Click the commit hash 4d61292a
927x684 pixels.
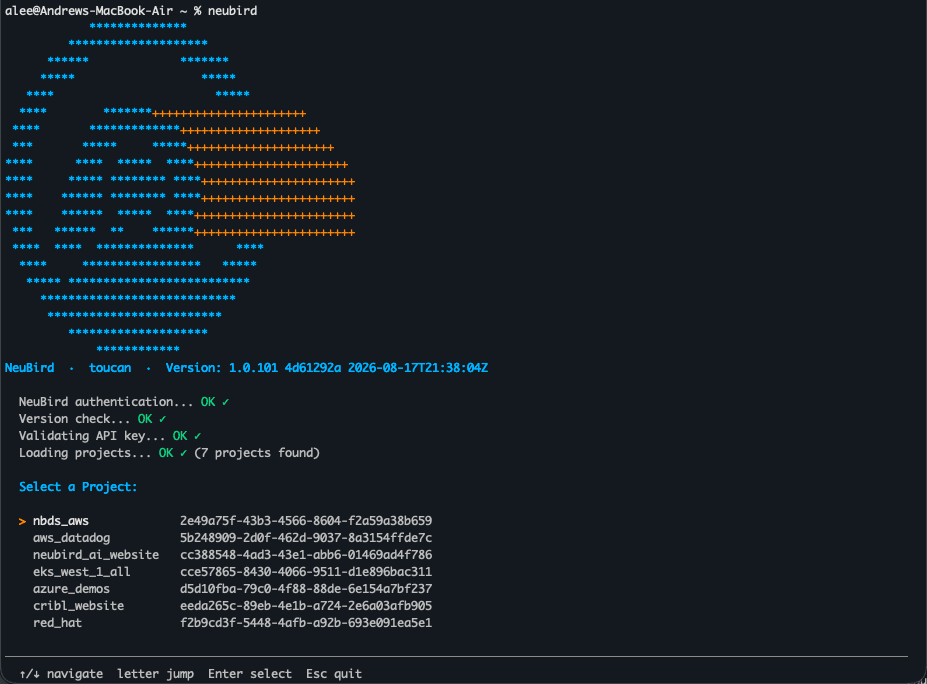click(x=313, y=368)
